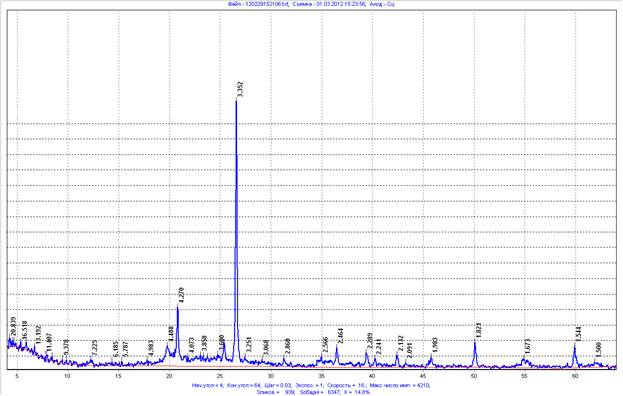Screen dimensions: 623x396
Task: Select the 3.858 peak label
Action: (x=204, y=344)
